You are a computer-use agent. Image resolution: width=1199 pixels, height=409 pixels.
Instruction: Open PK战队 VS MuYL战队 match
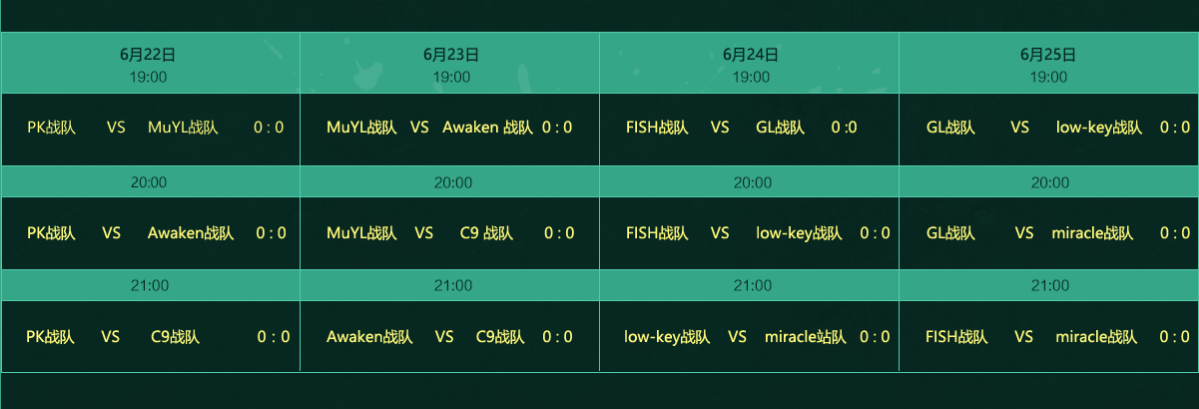(x=150, y=129)
